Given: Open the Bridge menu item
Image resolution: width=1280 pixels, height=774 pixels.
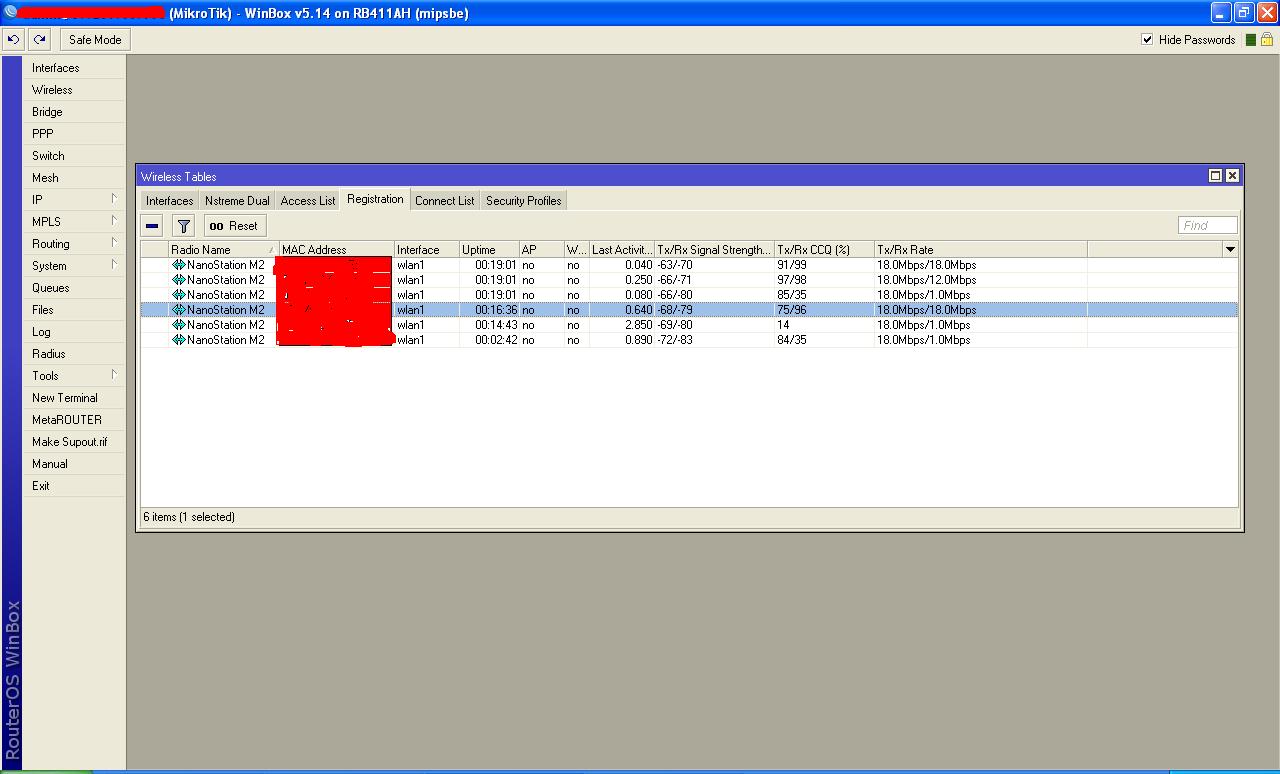Looking at the screenshot, I should click(75, 112).
